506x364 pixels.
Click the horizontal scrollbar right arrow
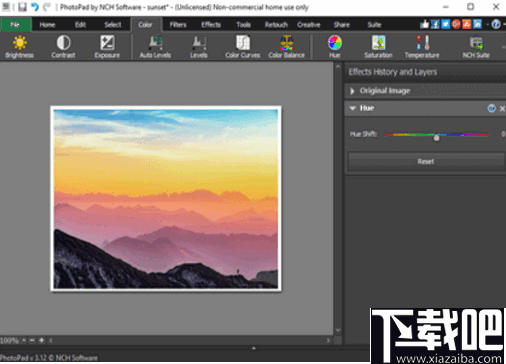(x=328, y=340)
